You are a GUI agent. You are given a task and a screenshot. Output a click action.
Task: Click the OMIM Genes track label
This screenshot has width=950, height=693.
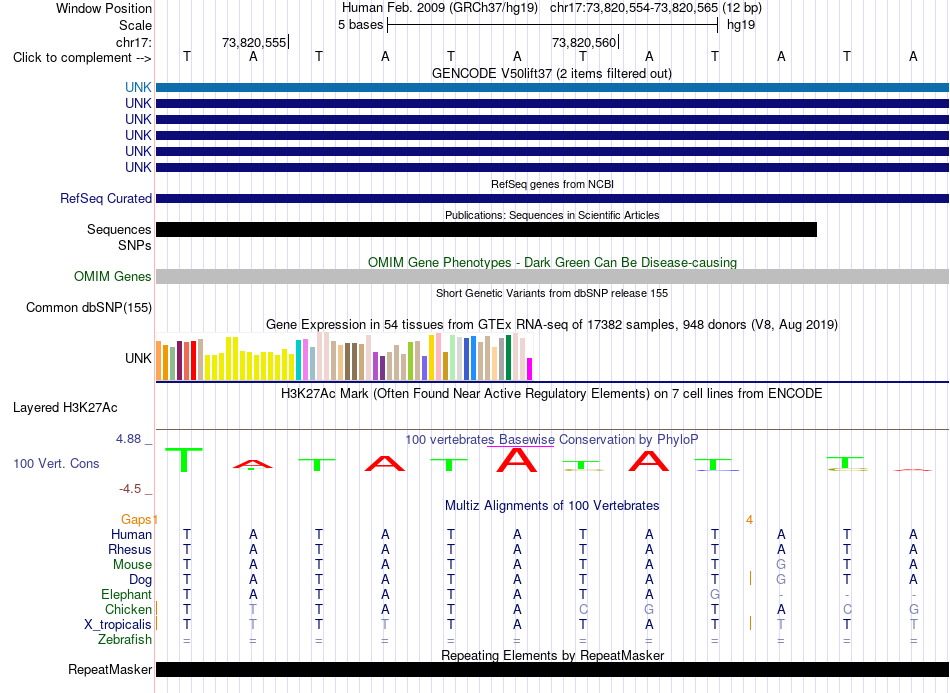point(112,276)
